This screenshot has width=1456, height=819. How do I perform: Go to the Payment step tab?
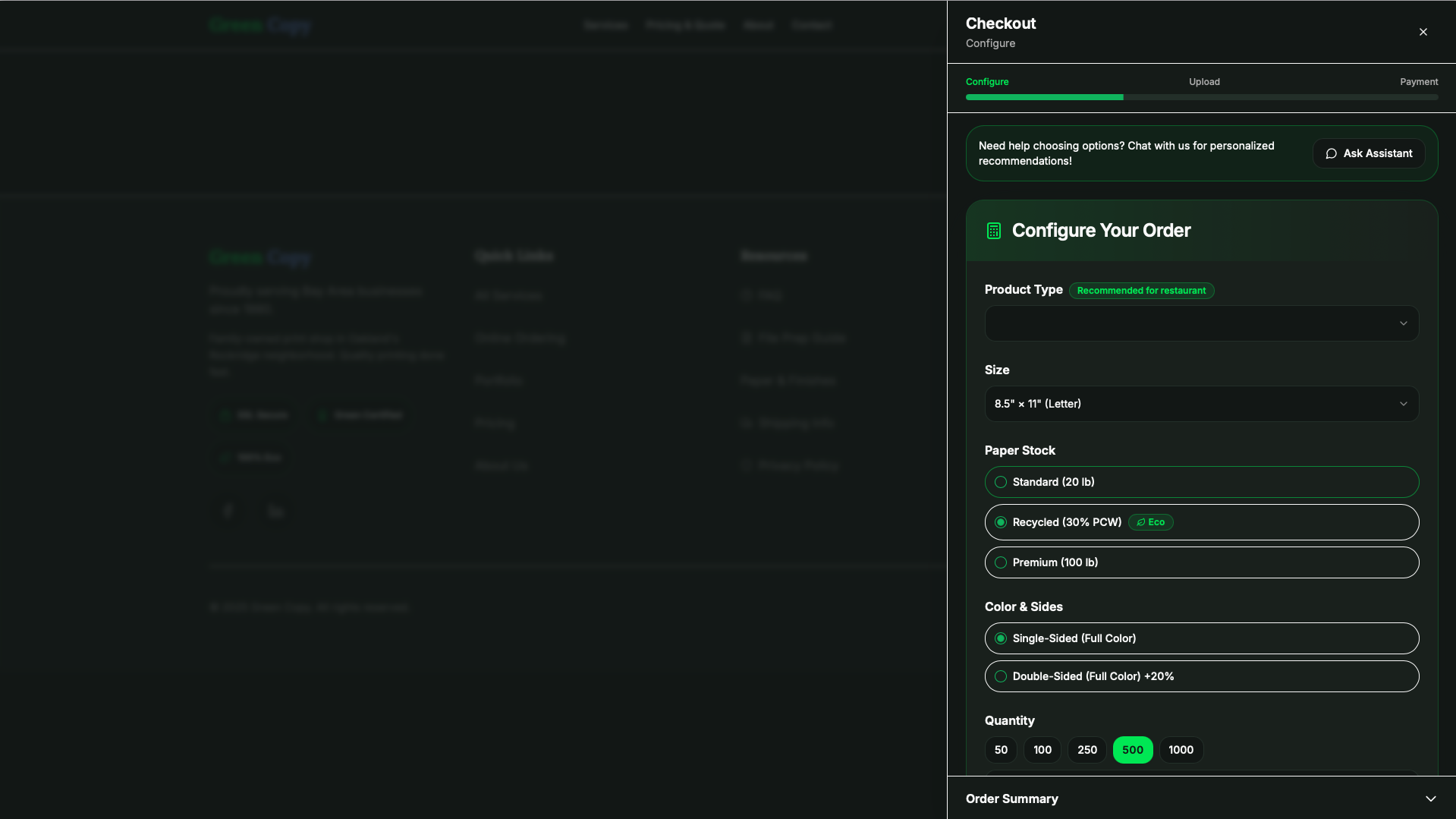click(1418, 82)
